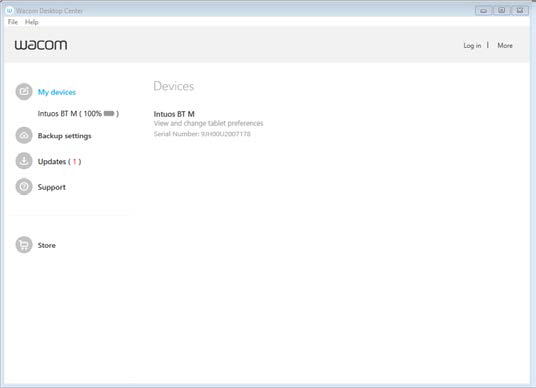Click the Wacom Desktop Center title bar icon

(10, 11)
